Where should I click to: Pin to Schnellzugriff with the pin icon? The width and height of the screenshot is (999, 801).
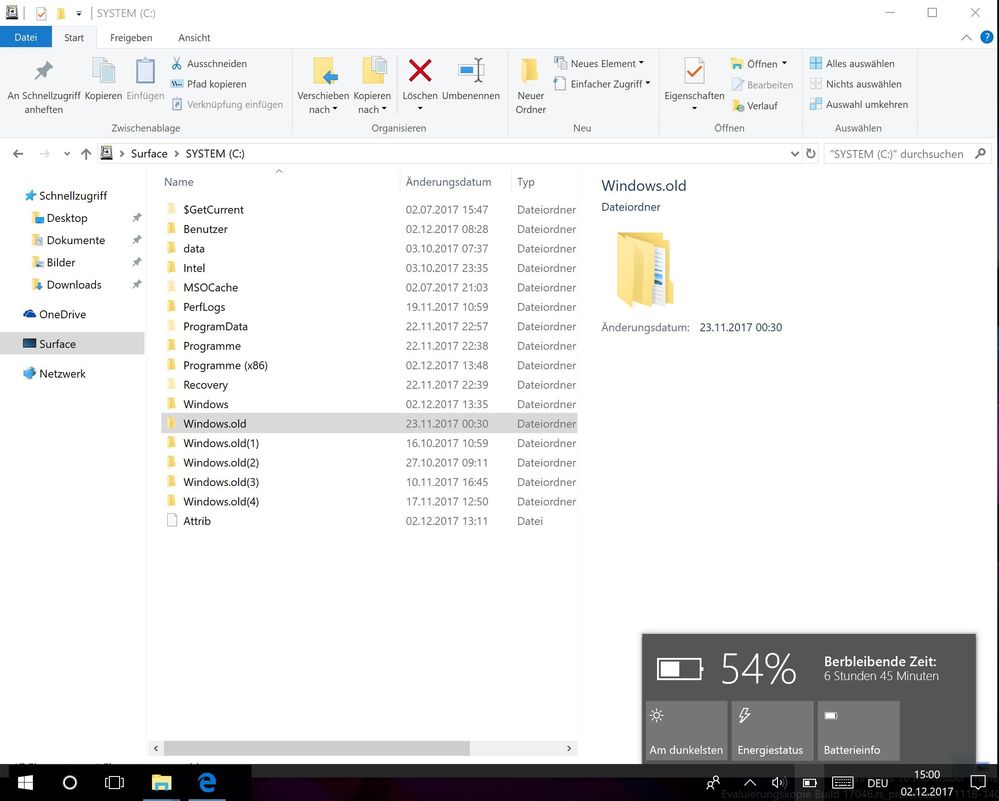pyautogui.click(x=43, y=71)
